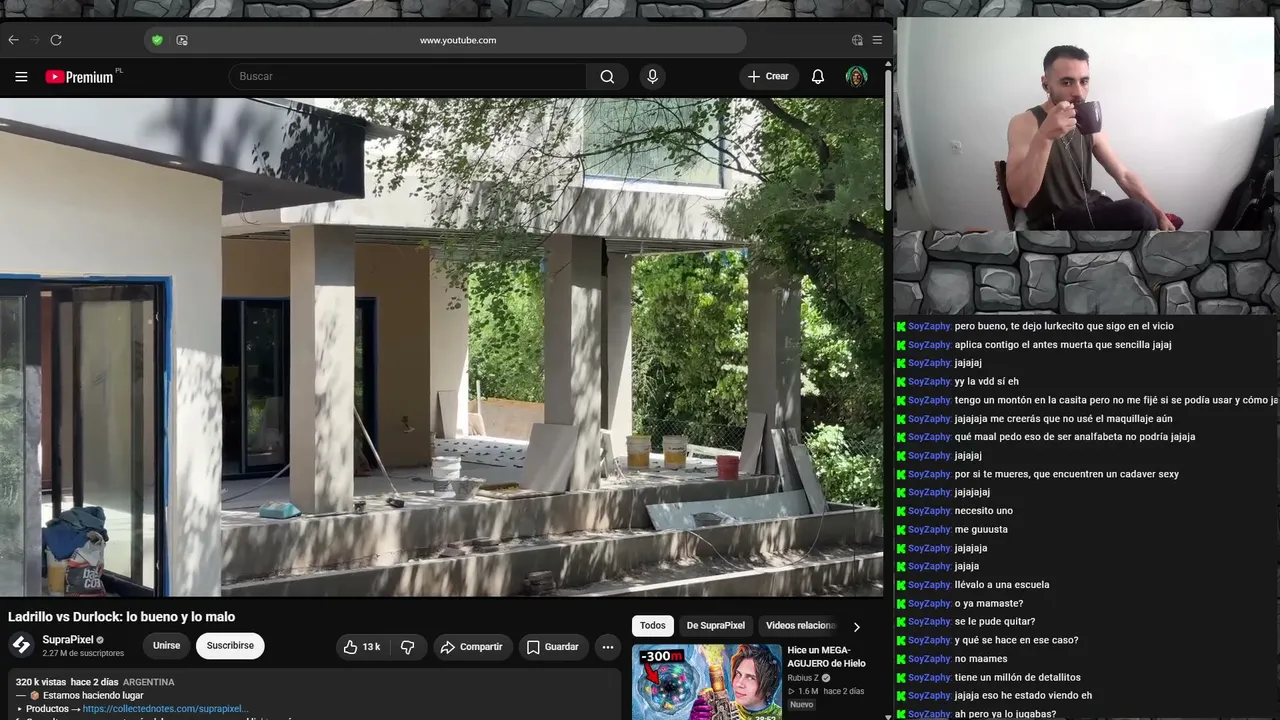Open the SupraPixel channel name link

pyautogui.click(x=68, y=640)
